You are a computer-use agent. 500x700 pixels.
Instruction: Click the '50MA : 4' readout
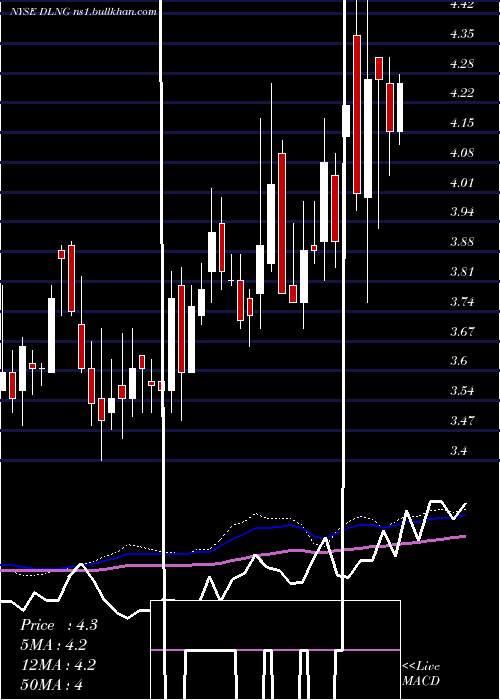(x=52, y=684)
